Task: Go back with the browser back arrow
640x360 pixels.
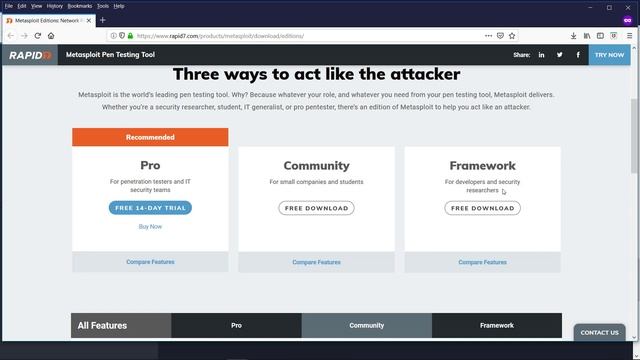Action: click(11, 36)
